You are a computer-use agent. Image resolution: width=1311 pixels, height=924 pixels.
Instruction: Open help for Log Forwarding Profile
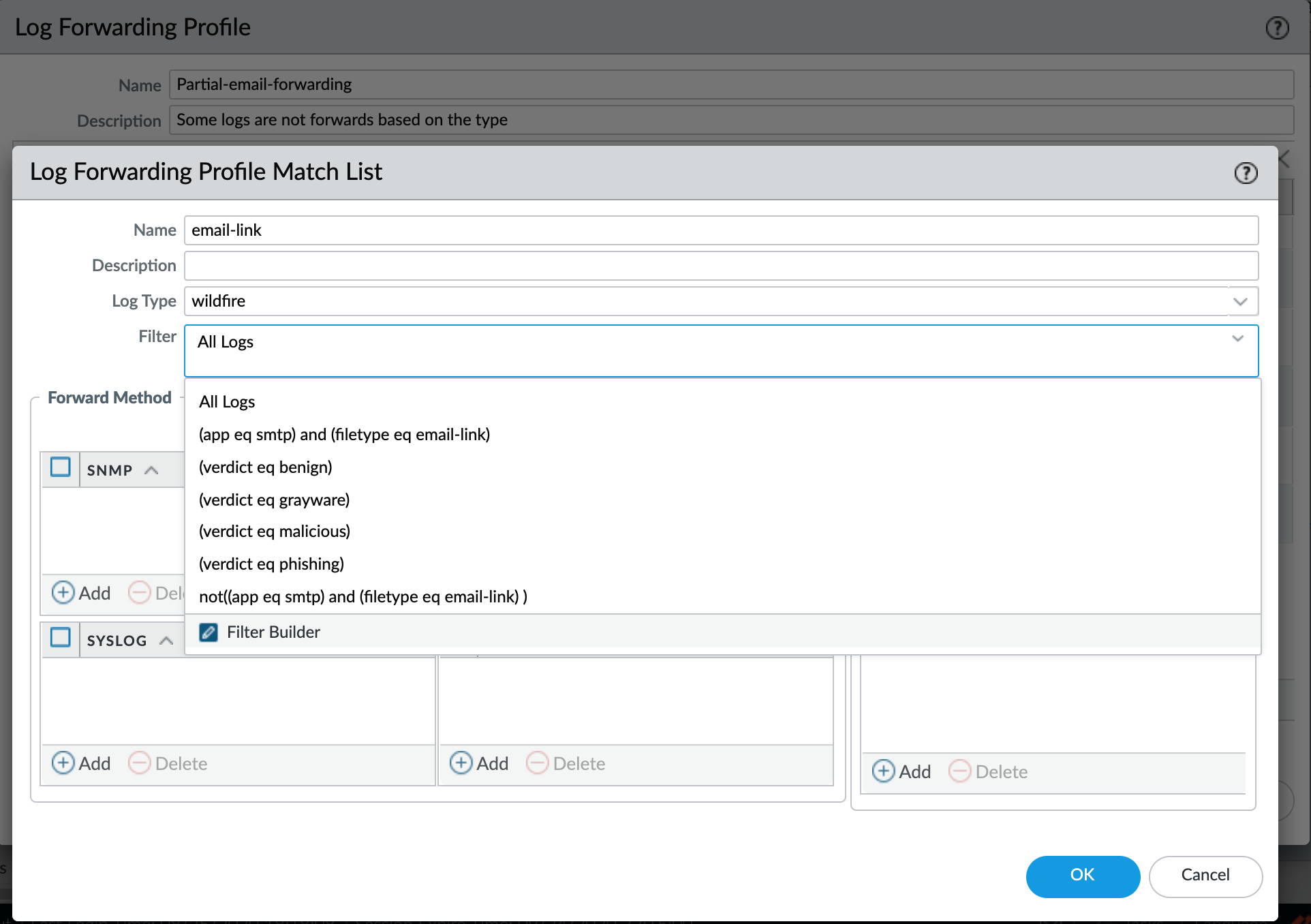(1278, 27)
